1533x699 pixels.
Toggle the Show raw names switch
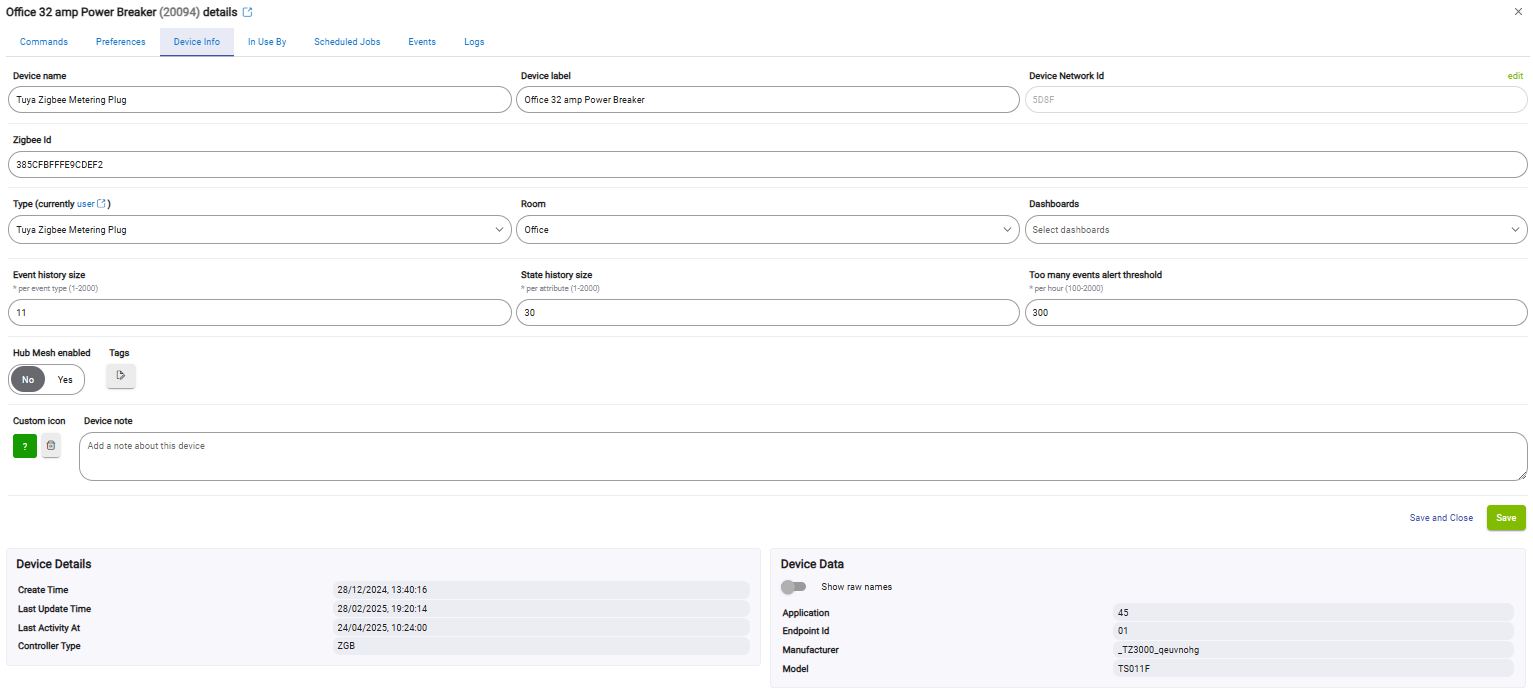[x=794, y=587]
